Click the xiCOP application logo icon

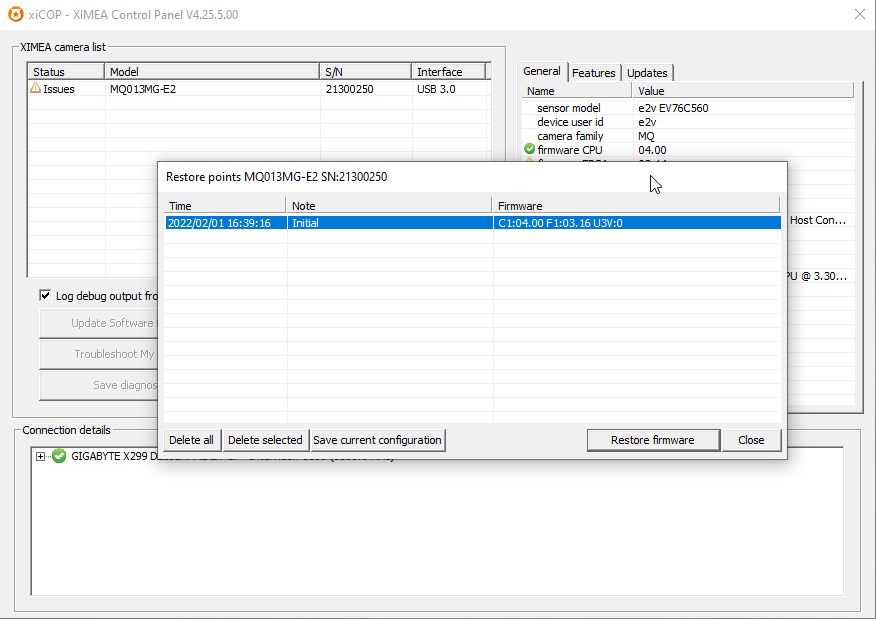pos(16,15)
